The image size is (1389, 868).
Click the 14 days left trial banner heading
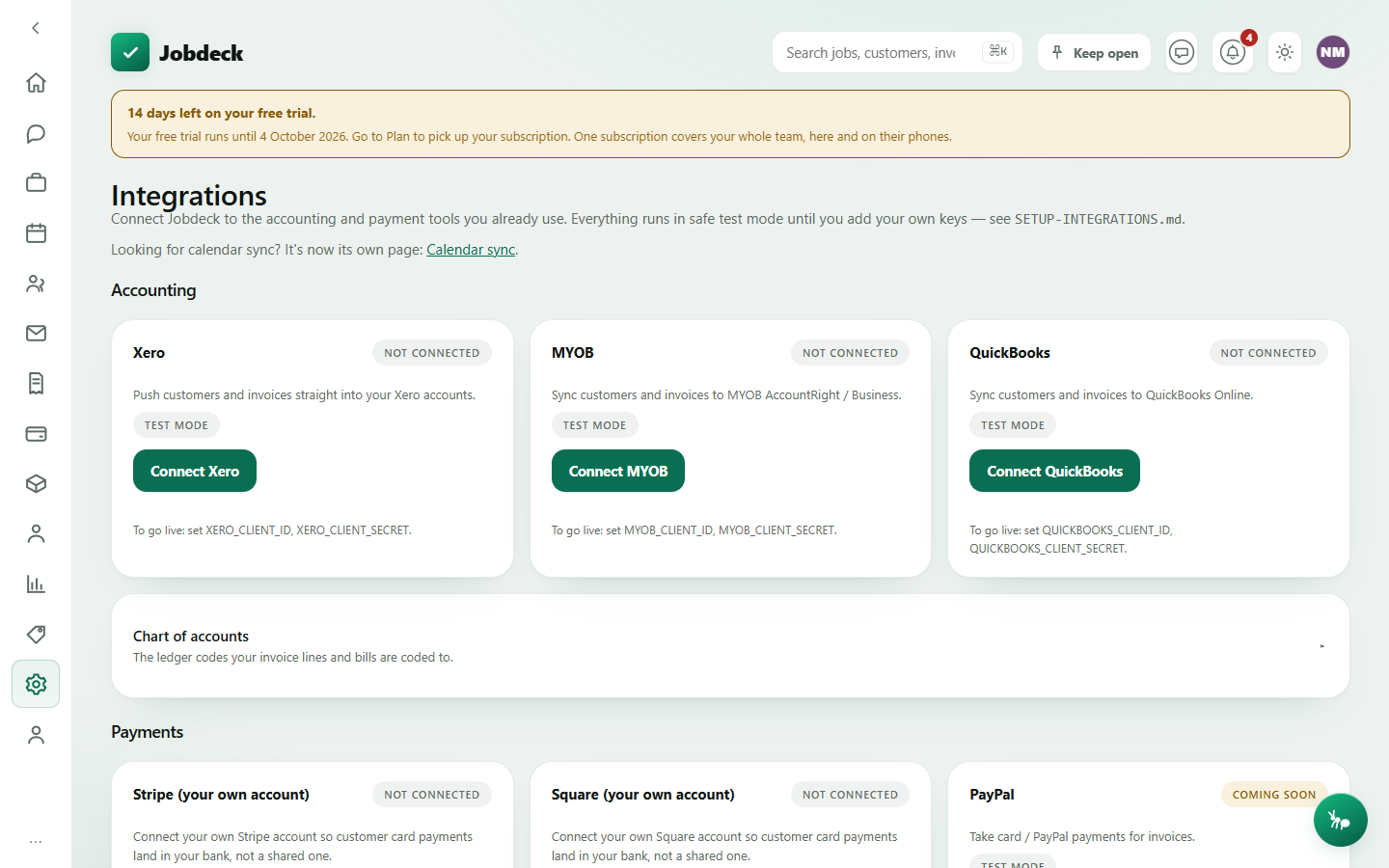click(222, 113)
